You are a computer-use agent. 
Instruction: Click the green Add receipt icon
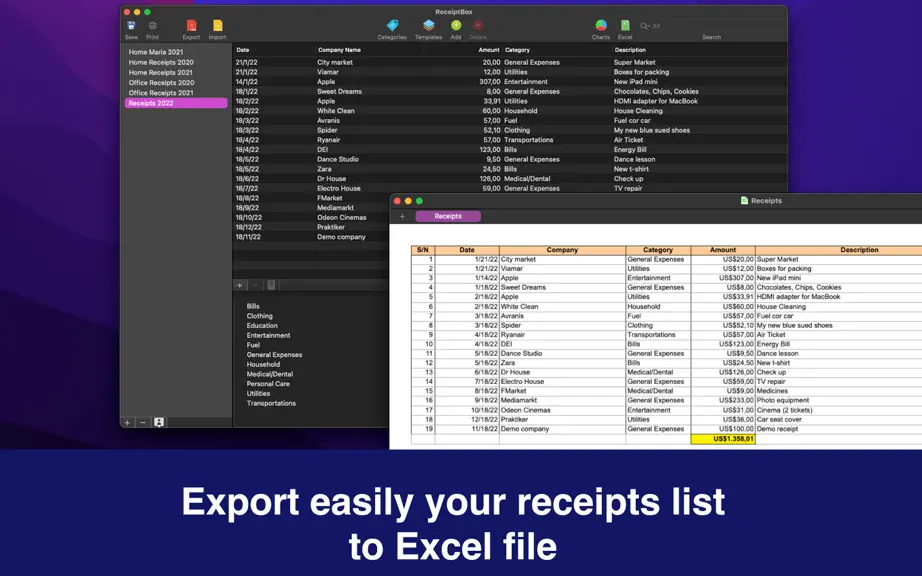[x=456, y=25]
